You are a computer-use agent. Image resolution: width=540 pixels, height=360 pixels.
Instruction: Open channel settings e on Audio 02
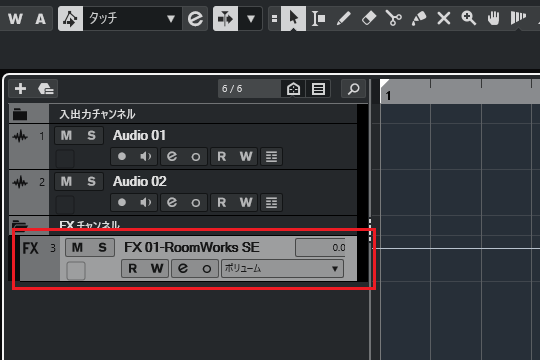pyautogui.click(x=172, y=202)
